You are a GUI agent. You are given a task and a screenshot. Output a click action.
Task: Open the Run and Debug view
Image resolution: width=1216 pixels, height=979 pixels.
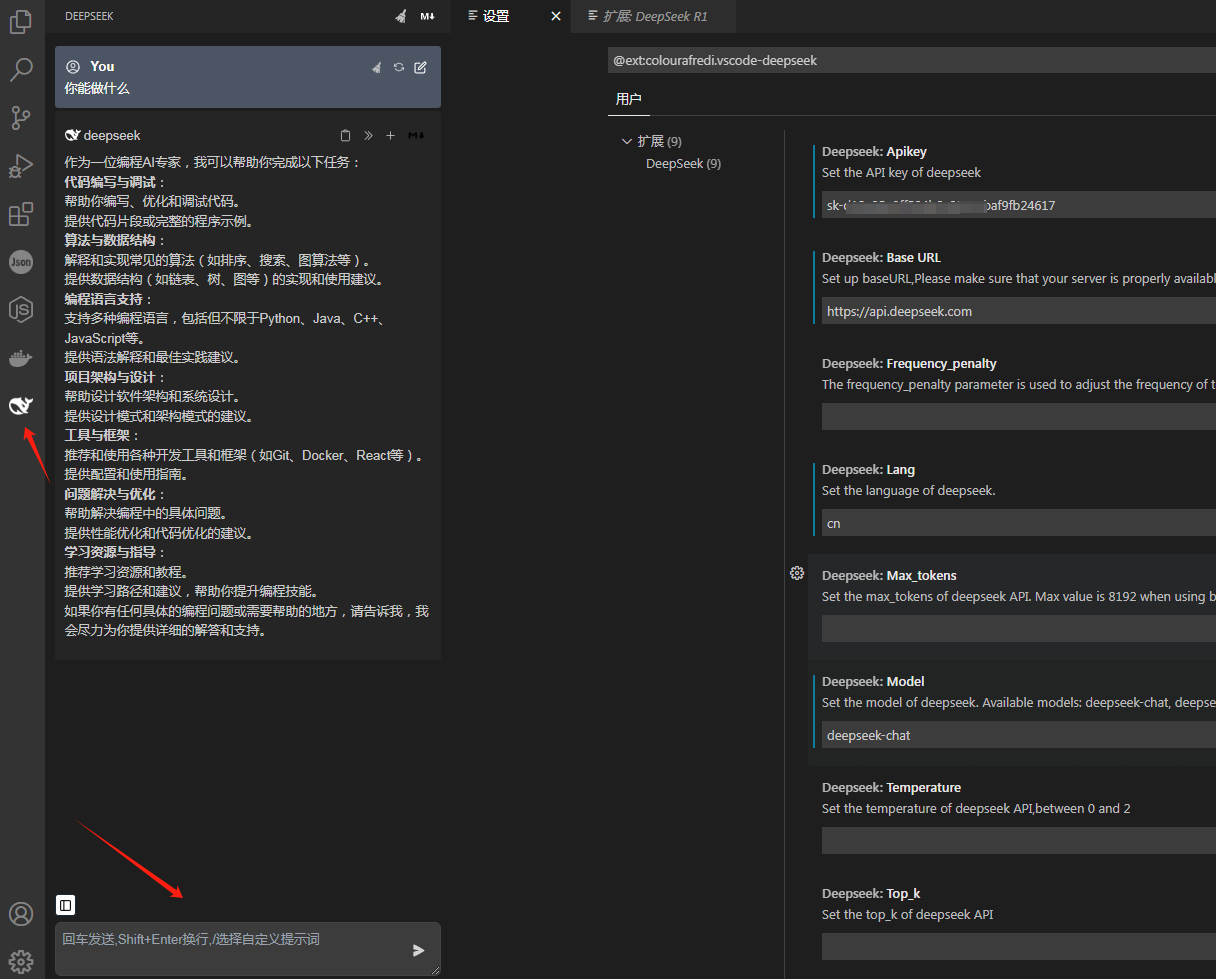(x=21, y=166)
